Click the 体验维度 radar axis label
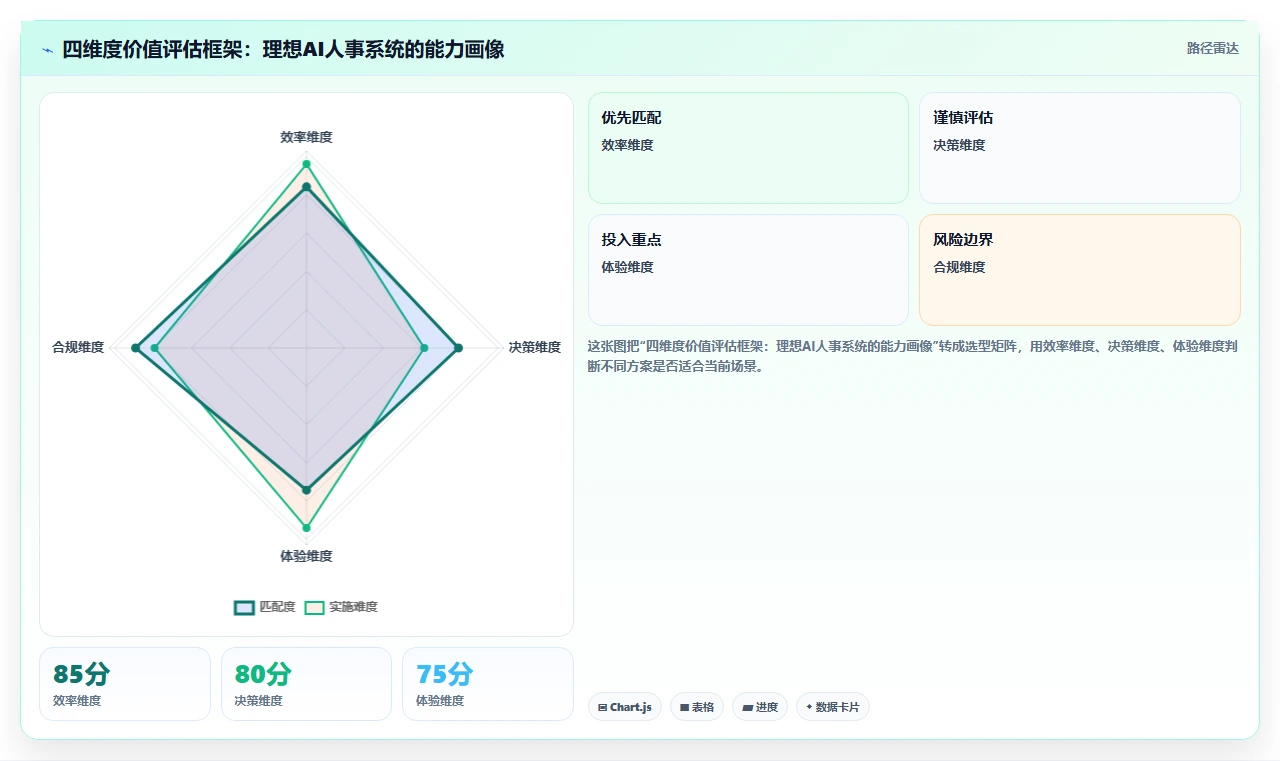Viewport: 1280px width, 761px height. point(306,556)
